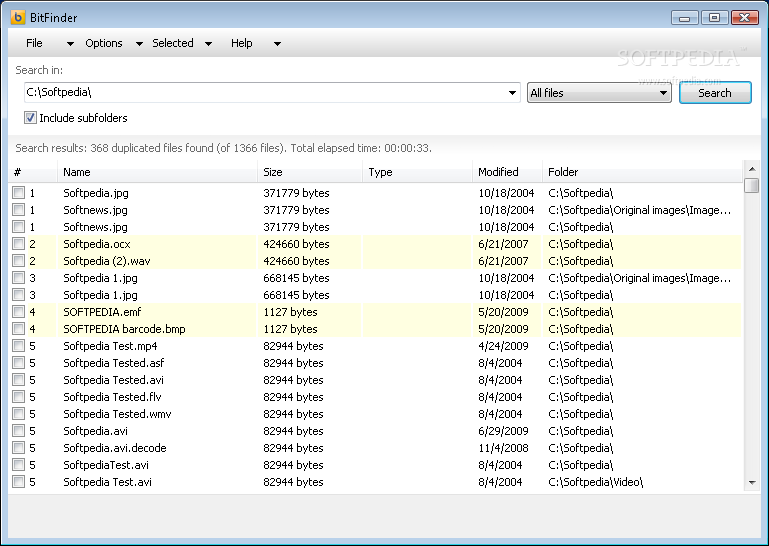Open the All files type filter dropdown
The image size is (769, 546).
point(599,93)
